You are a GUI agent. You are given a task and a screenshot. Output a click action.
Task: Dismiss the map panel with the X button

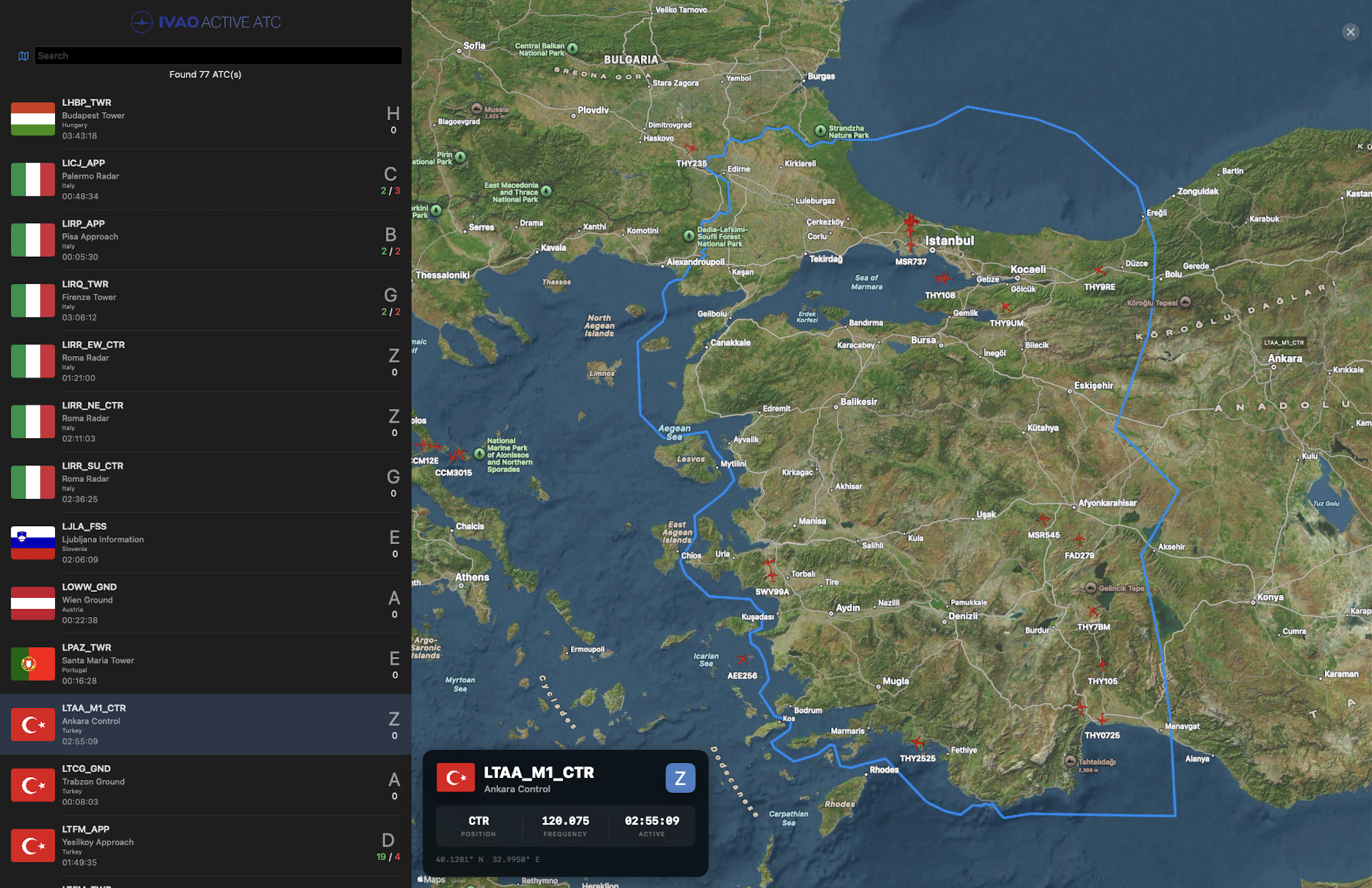click(1350, 31)
